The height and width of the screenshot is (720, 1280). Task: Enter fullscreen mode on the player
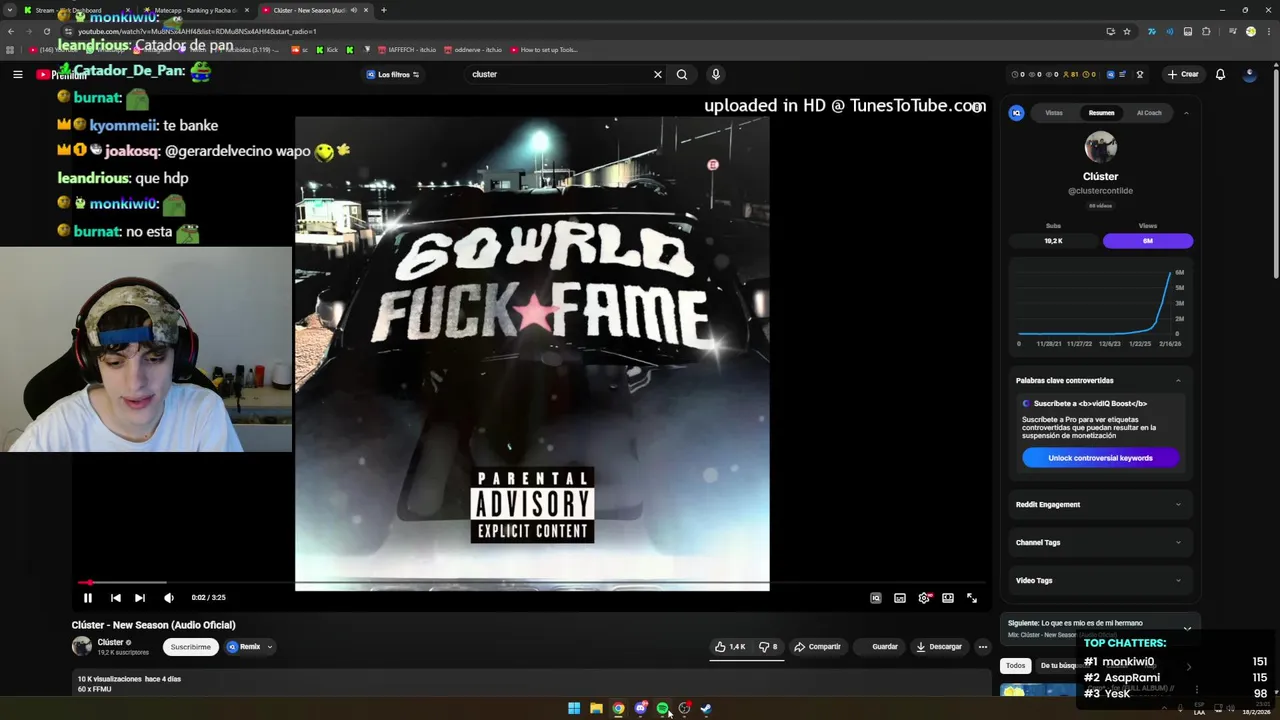coord(972,598)
